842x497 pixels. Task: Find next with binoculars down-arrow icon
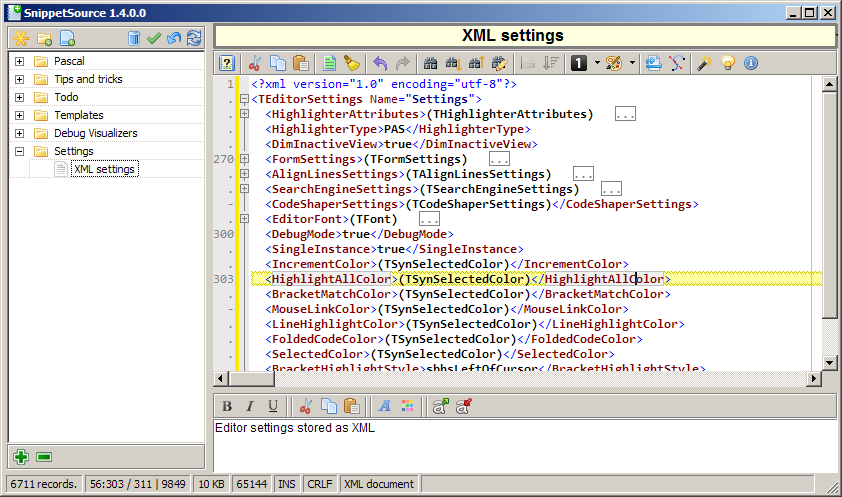point(453,63)
